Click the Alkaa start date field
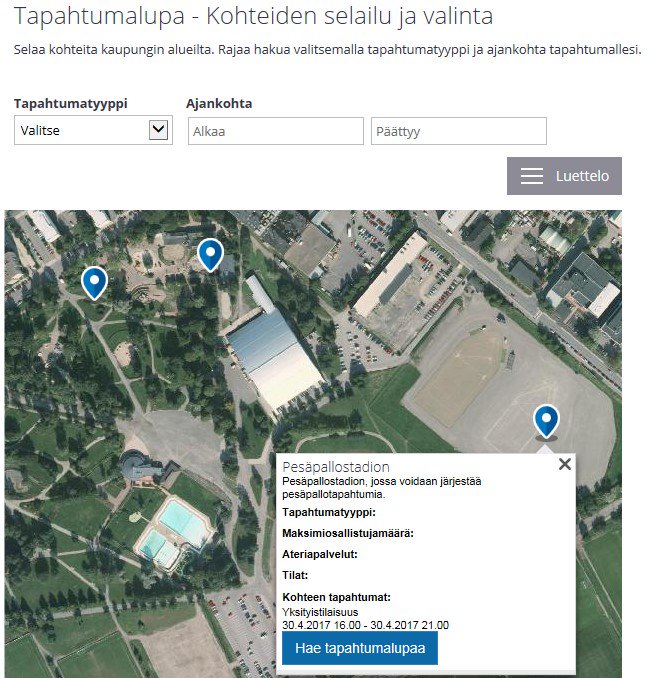 276,131
